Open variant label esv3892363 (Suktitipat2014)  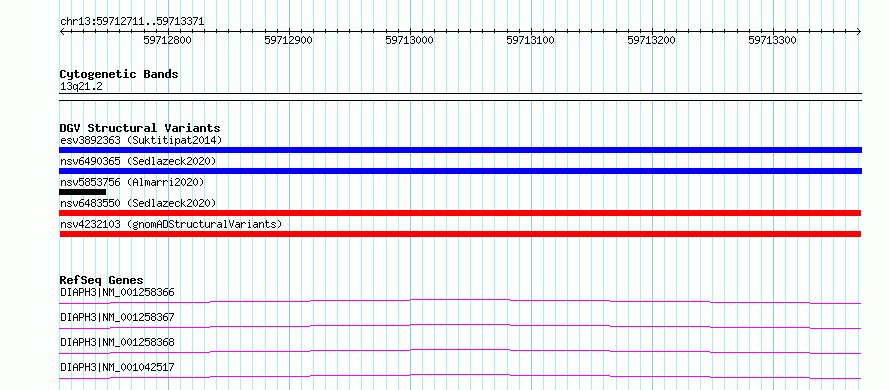pyautogui.click(x=141, y=140)
